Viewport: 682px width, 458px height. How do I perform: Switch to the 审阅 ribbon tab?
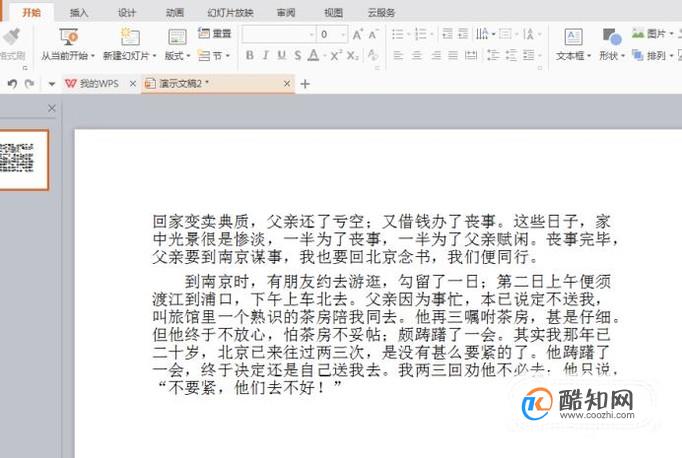tap(286, 13)
